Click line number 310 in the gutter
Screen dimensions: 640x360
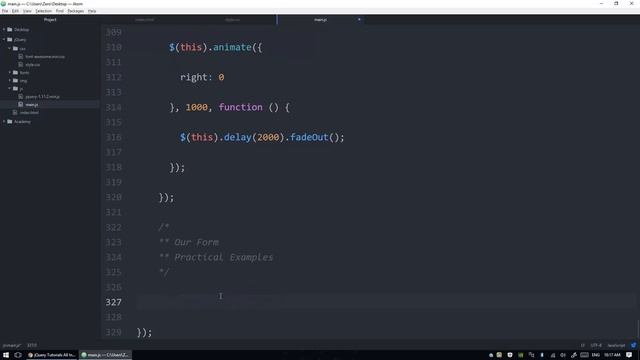(x=113, y=47)
